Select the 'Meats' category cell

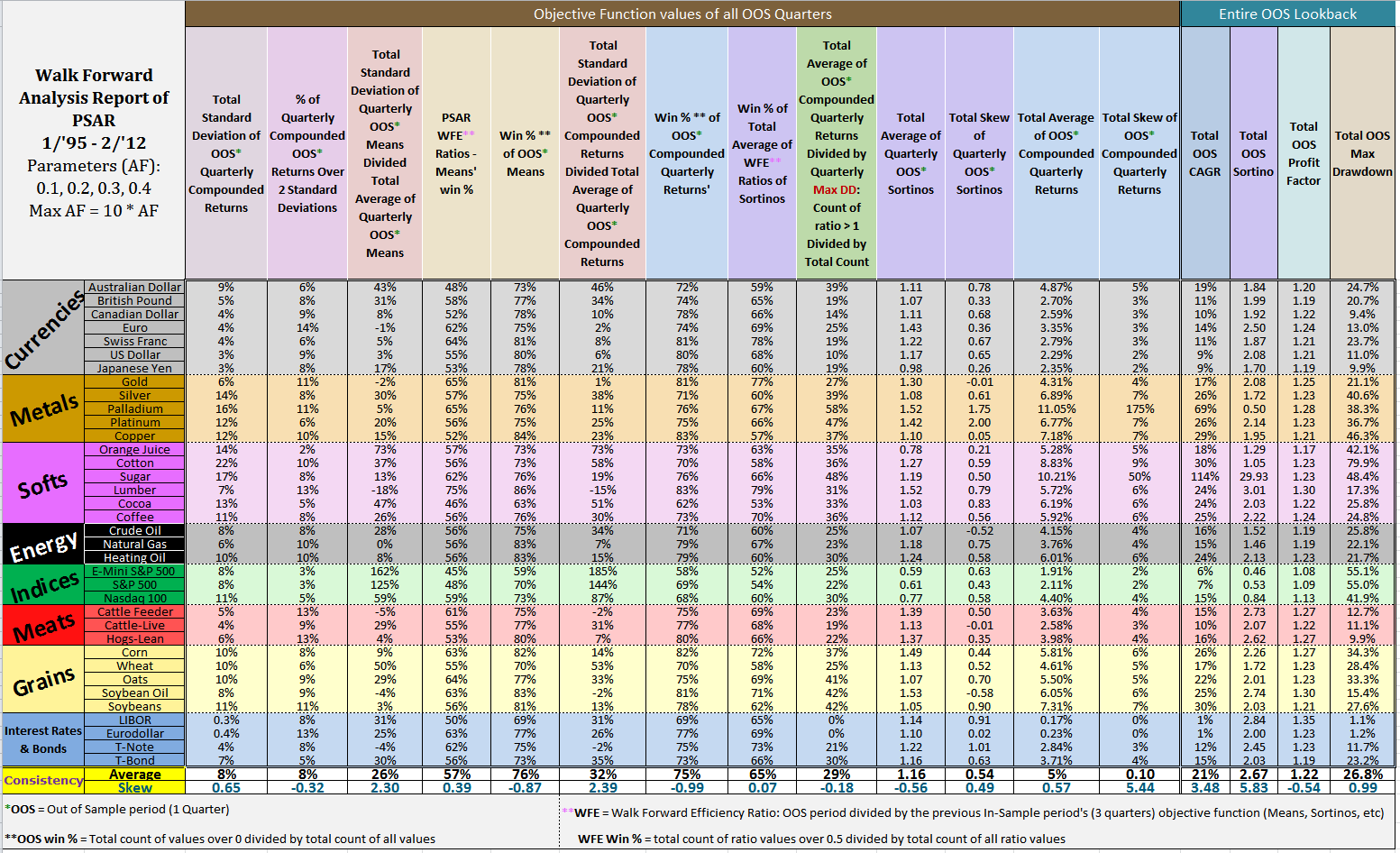point(43,625)
